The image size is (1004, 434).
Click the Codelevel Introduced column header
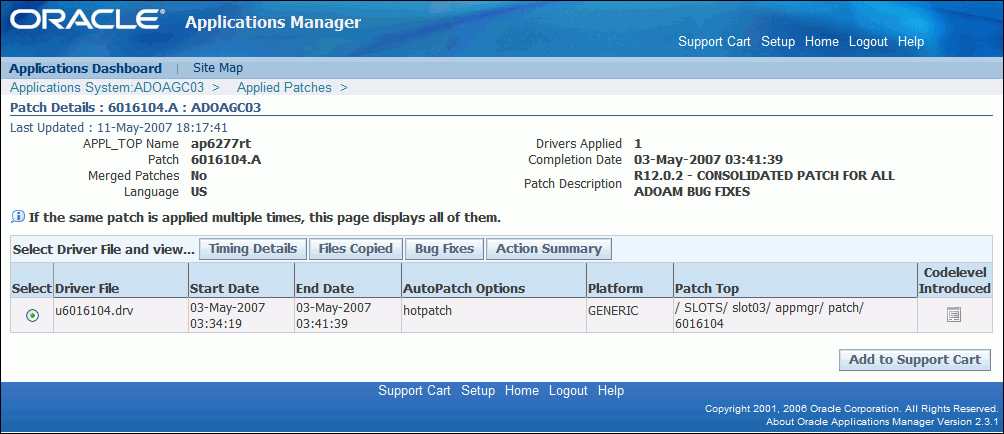955,280
